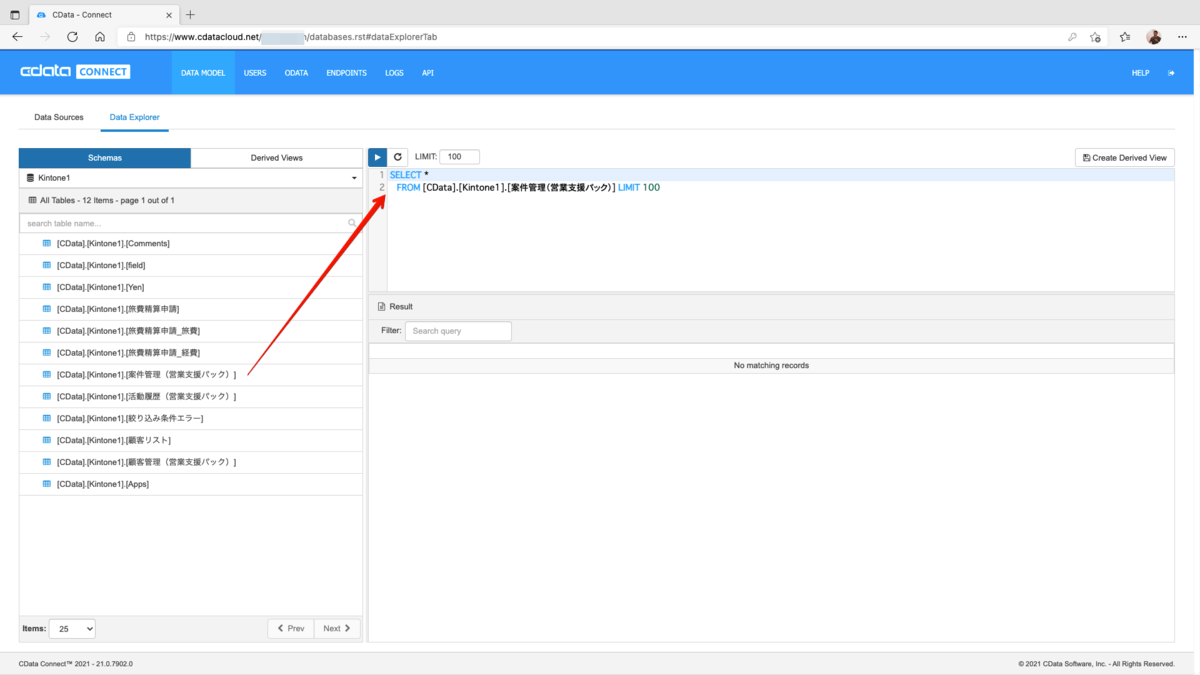Open the Kintone1 schema dropdown
The width and height of the screenshot is (1200, 675).
[191, 178]
